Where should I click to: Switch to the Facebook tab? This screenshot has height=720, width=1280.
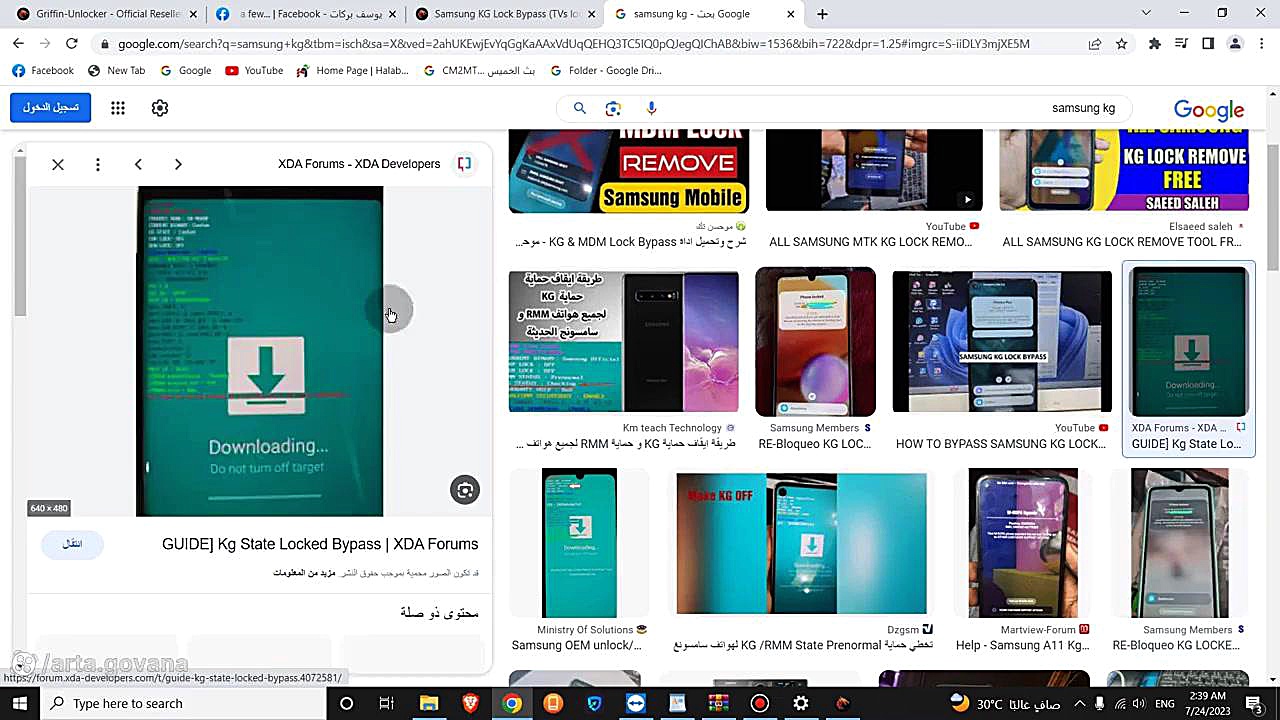[x=305, y=14]
